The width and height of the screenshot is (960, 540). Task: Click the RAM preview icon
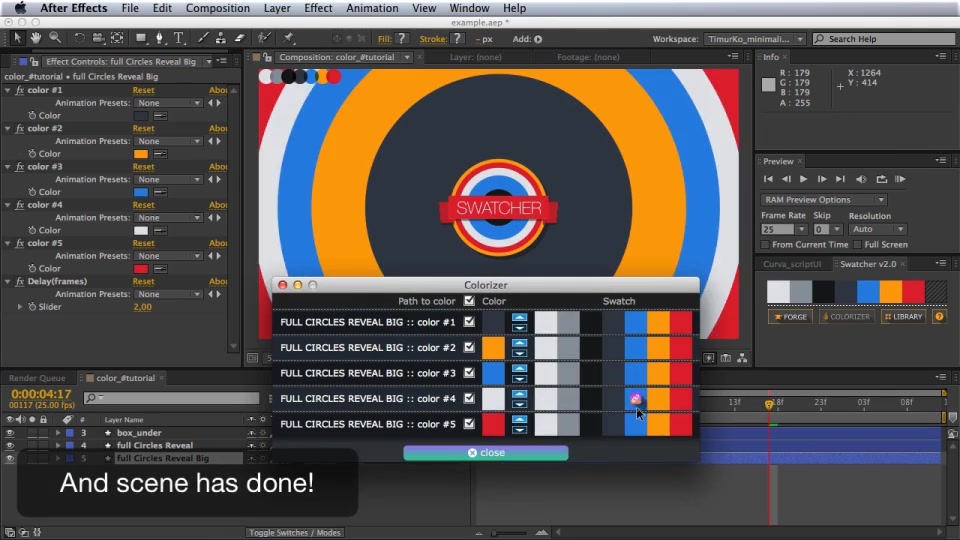(x=900, y=179)
